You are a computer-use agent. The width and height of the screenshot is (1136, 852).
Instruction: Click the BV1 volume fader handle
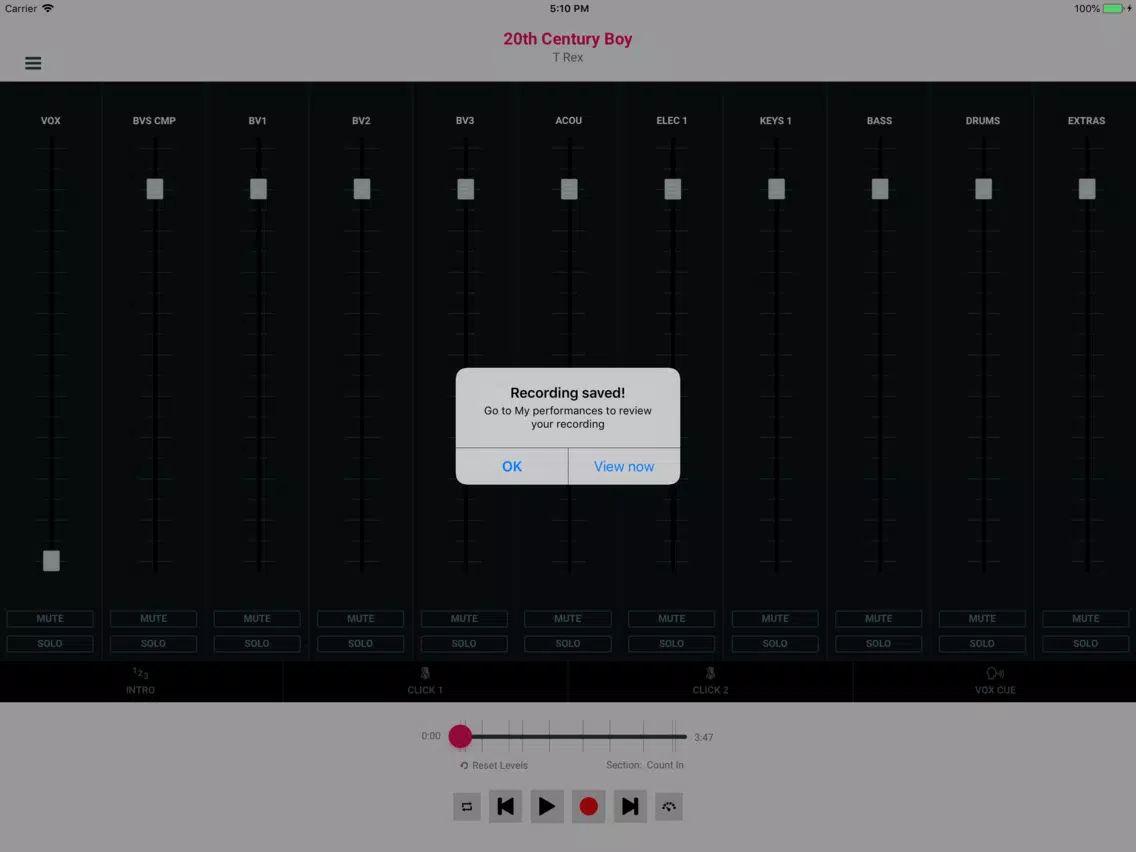(x=259, y=188)
